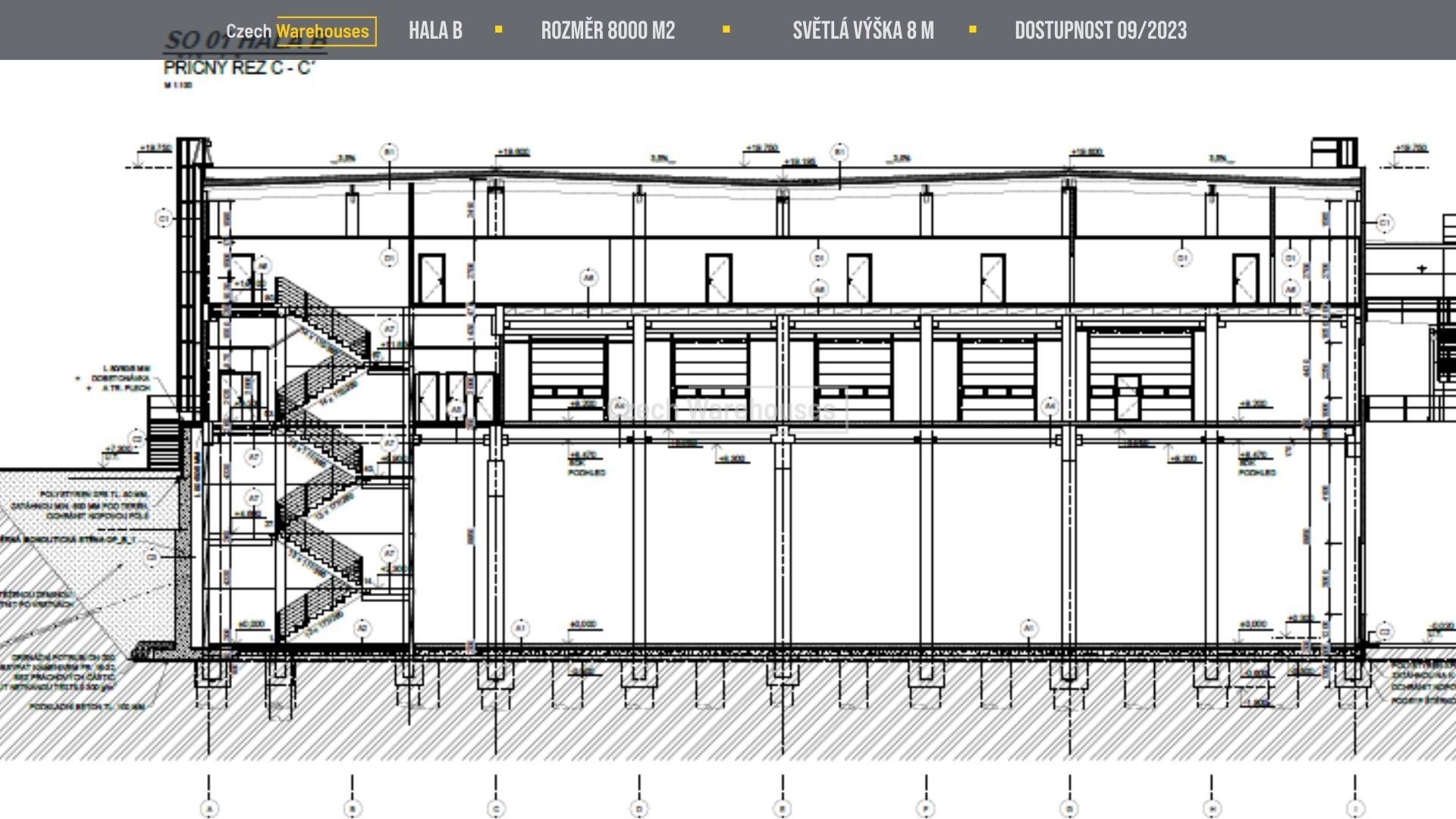
Task: Click the yellow square bullet after HALA B
Action: [x=498, y=30]
